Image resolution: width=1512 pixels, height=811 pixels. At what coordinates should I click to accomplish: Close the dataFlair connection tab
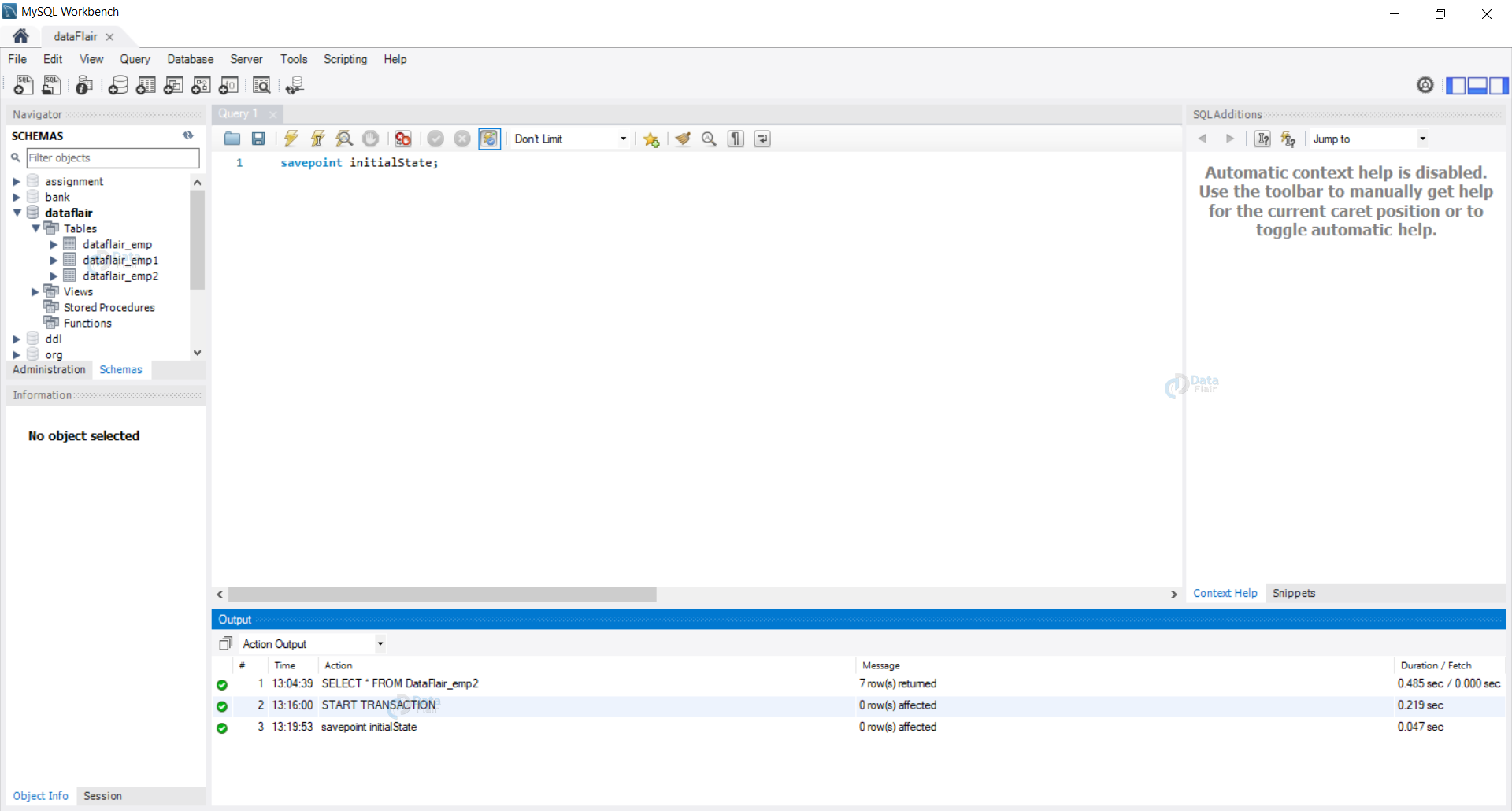pyautogui.click(x=109, y=37)
